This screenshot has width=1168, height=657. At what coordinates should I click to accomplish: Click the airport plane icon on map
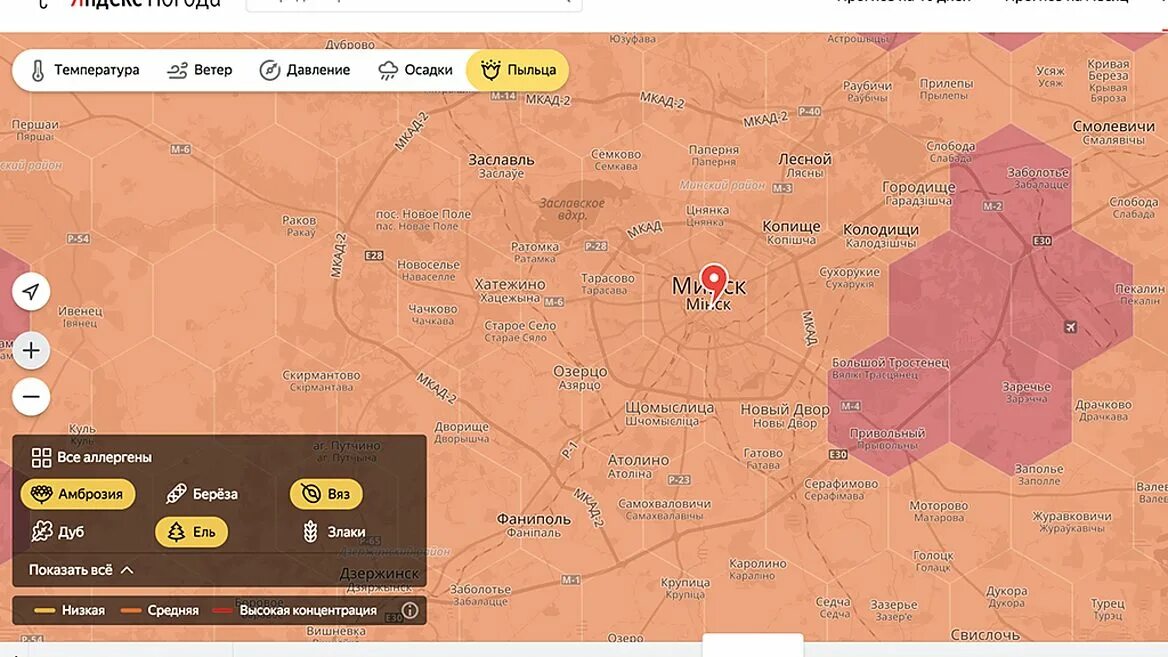(1070, 327)
